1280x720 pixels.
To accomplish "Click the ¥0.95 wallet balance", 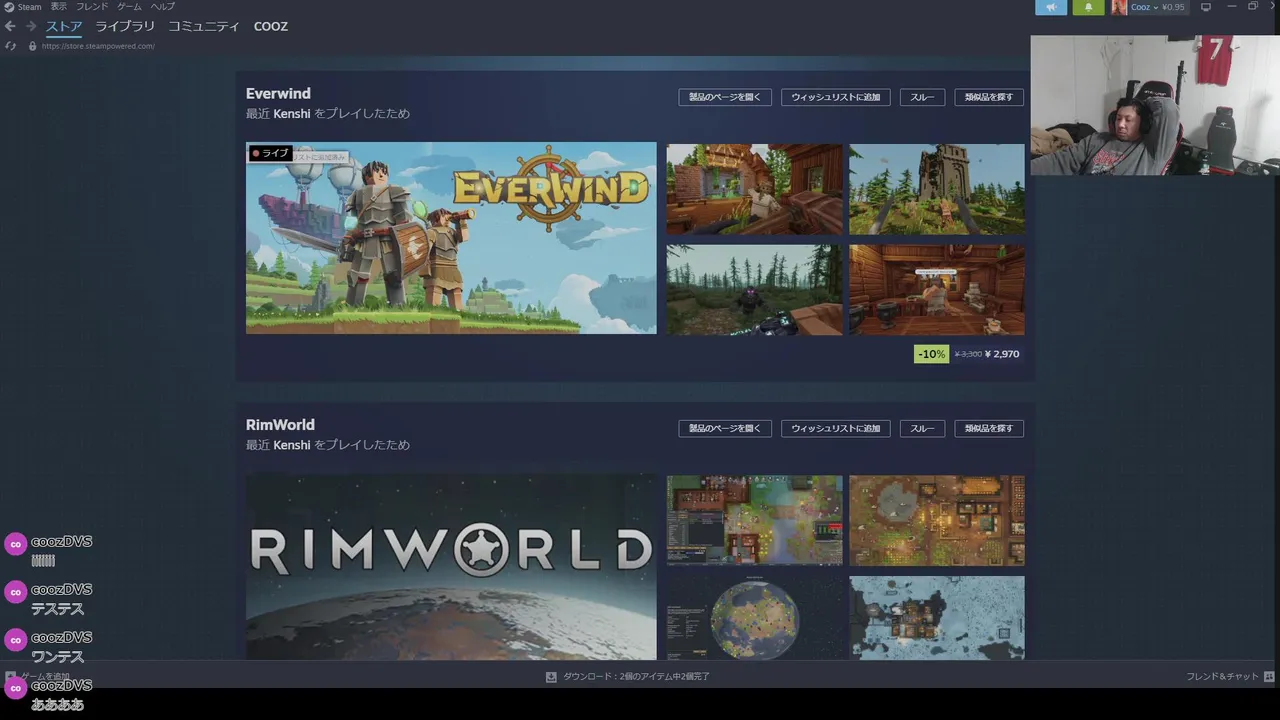I will pos(1173,7).
